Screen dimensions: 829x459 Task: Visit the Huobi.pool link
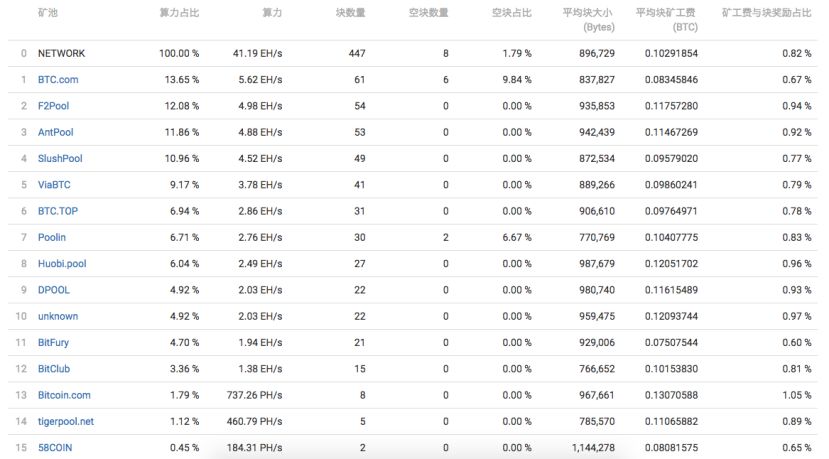point(62,263)
